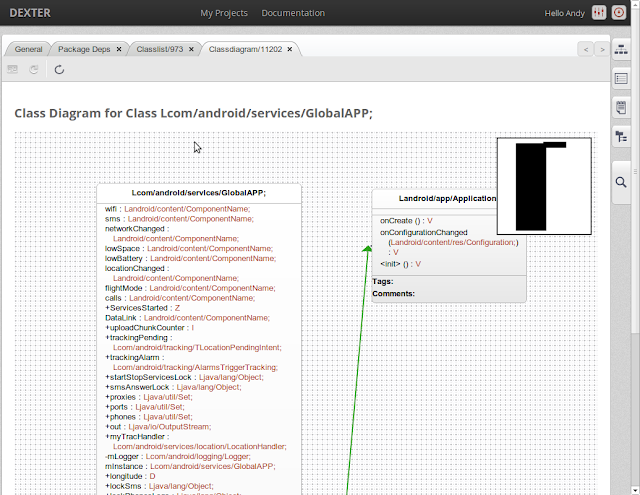Click the DataLink field row
The height and width of the screenshot is (495, 640).
[187, 317]
